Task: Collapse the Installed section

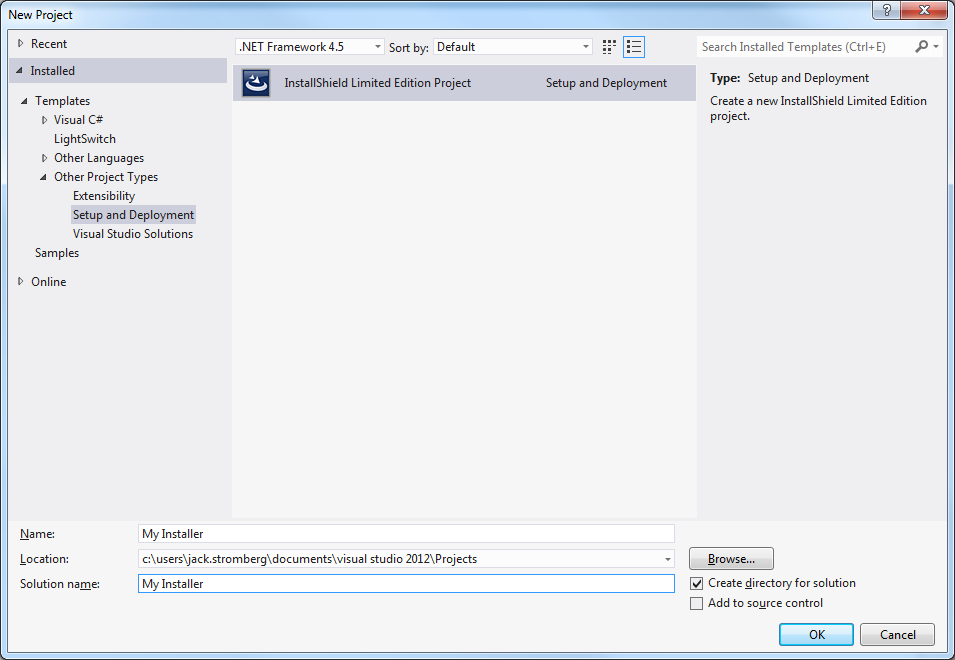Action: [20, 71]
